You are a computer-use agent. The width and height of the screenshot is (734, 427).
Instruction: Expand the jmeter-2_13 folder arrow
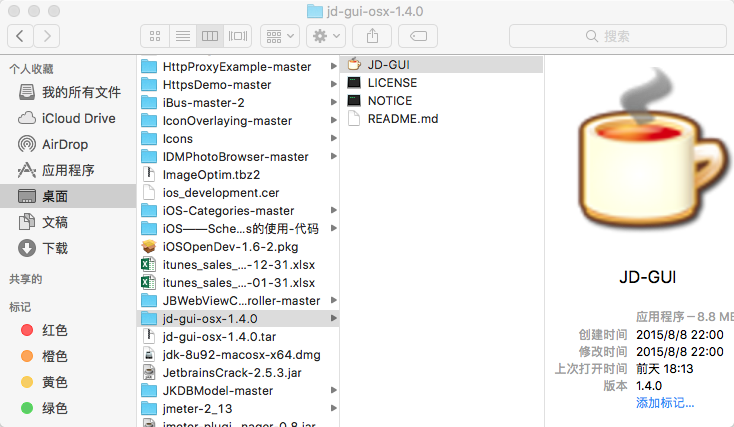tap(333, 408)
